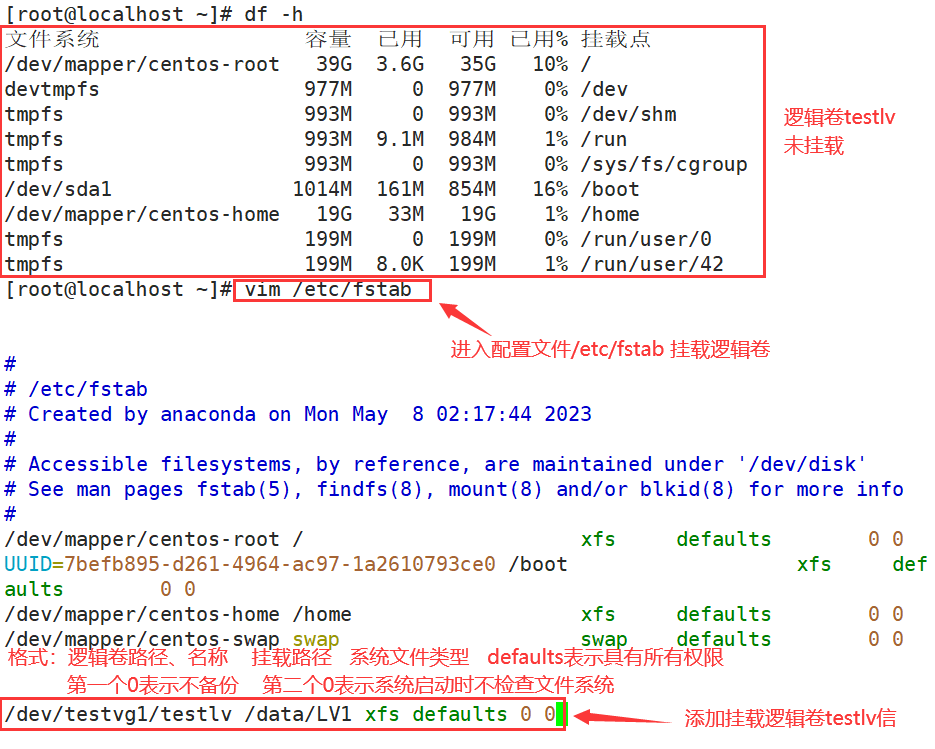Click '9.1M' used value
Viewport: 935px width, 749px height.
pos(400,139)
